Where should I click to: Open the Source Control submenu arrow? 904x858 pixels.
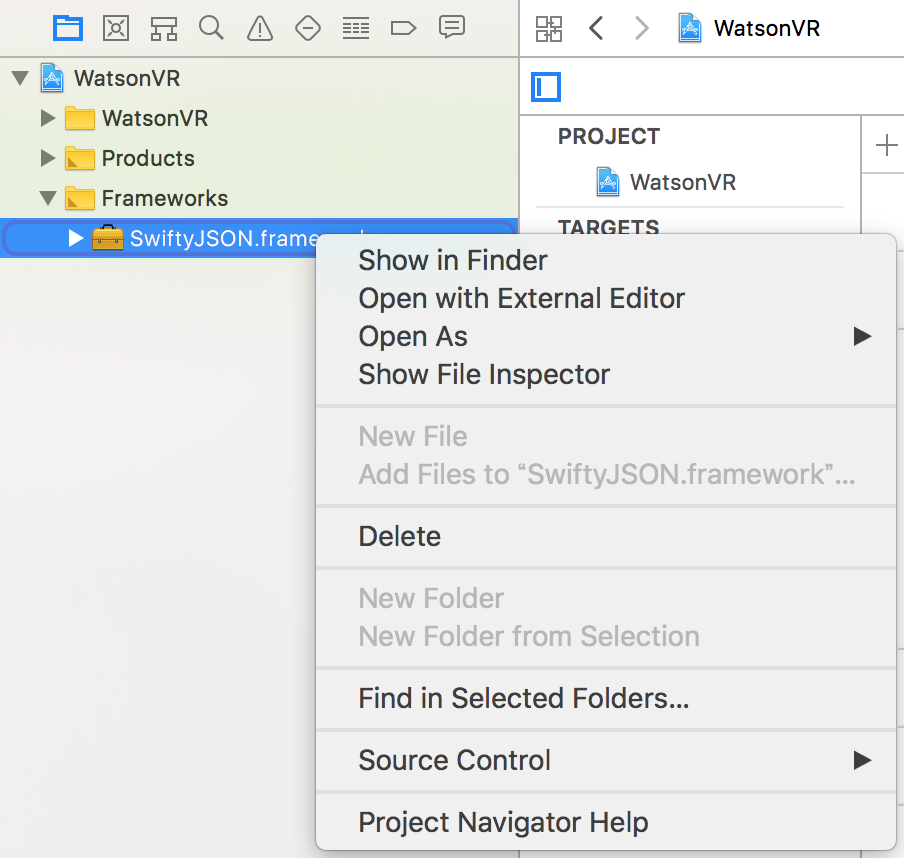[x=862, y=760]
